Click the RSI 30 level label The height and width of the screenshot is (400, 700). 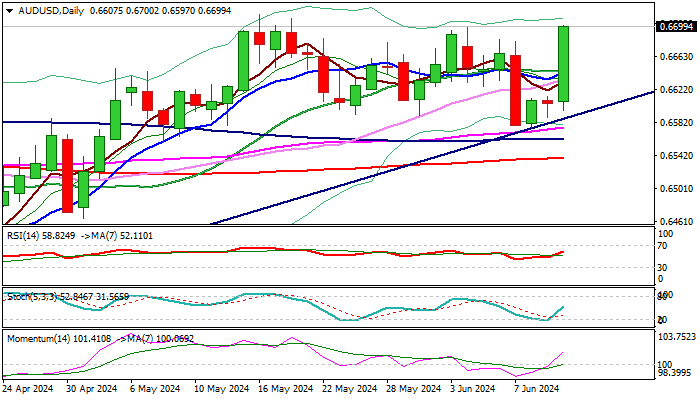[x=661, y=267]
